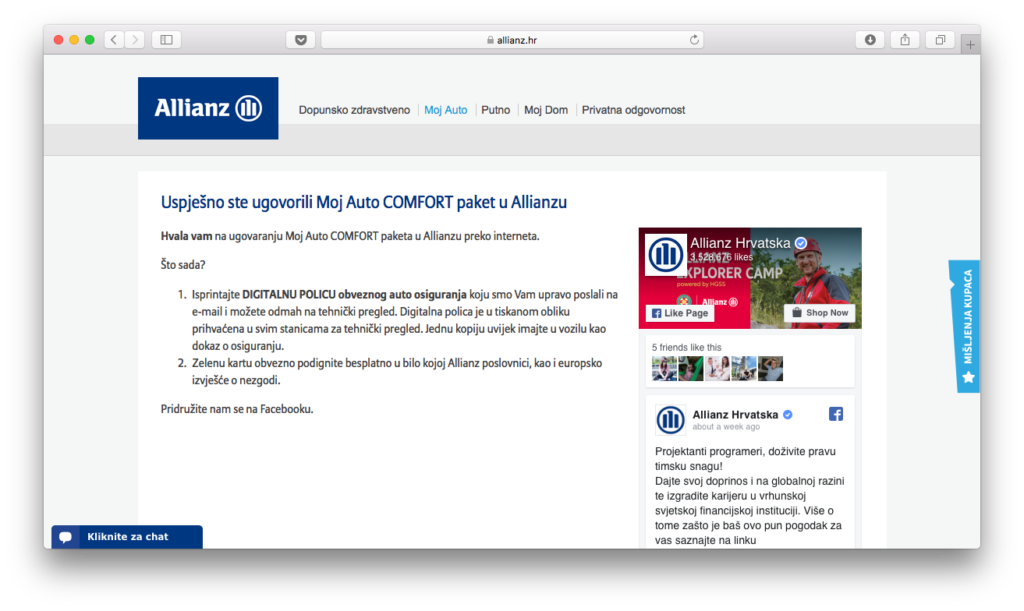Open the Moj Dom navigation item
The height and width of the screenshot is (611, 1024).
pos(546,110)
